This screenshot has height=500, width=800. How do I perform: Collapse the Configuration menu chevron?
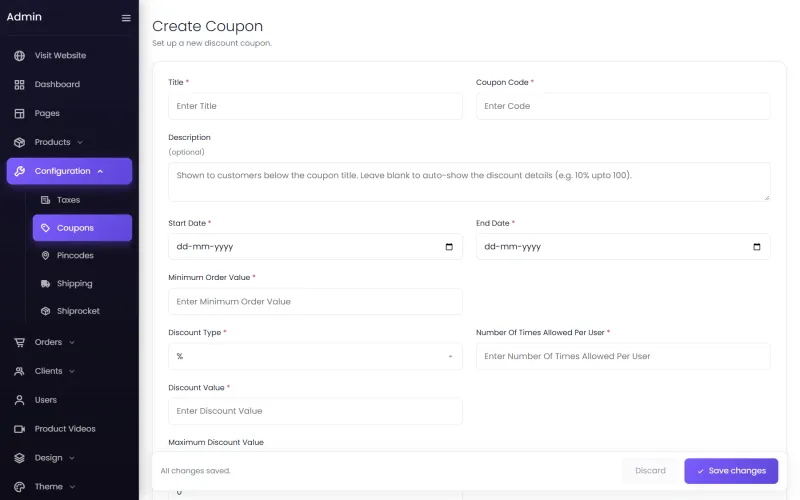101,171
